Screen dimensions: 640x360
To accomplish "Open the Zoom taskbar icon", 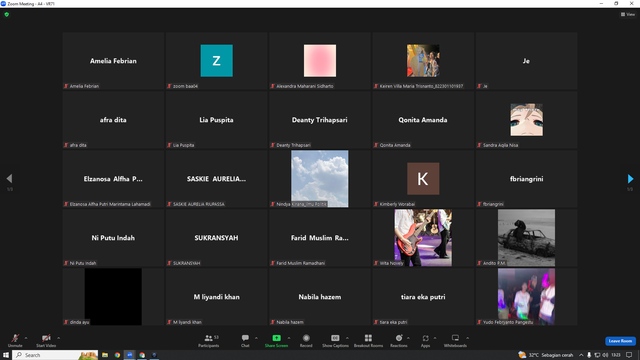I will coord(130,355).
